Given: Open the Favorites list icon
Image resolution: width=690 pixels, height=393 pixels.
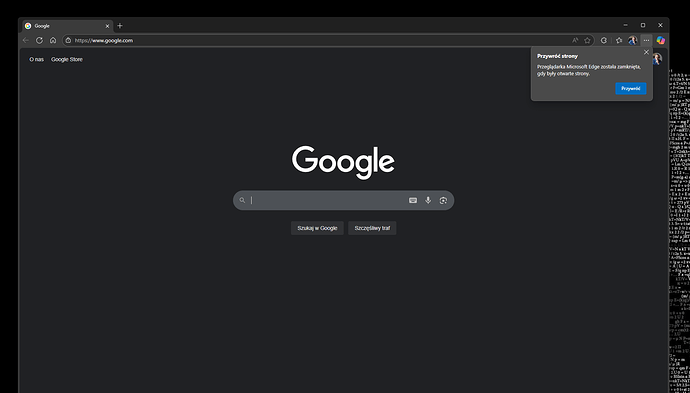Looking at the screenshot, I should 619,40.
